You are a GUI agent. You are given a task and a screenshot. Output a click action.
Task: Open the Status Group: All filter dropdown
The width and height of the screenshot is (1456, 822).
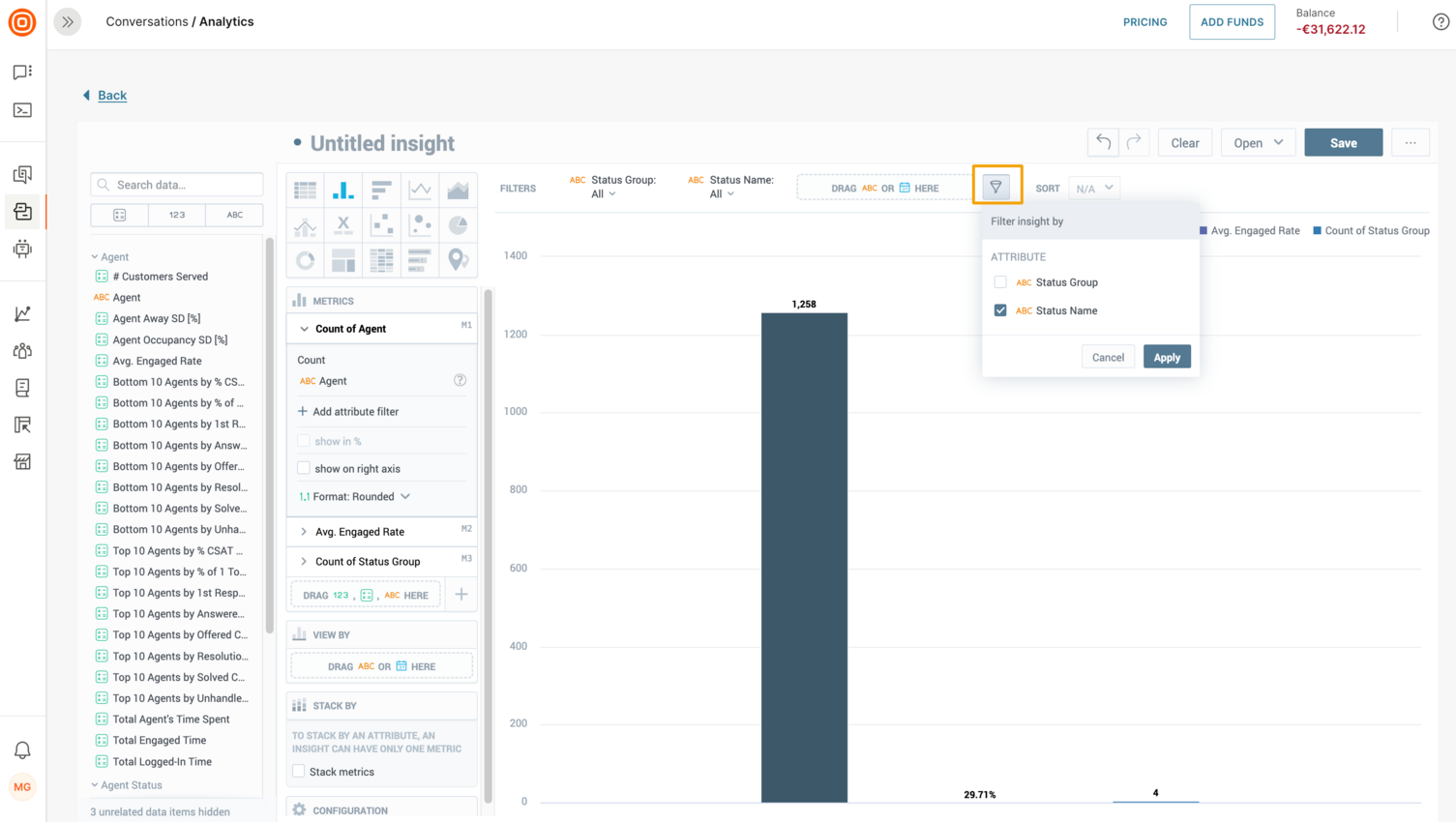[602, 193]
